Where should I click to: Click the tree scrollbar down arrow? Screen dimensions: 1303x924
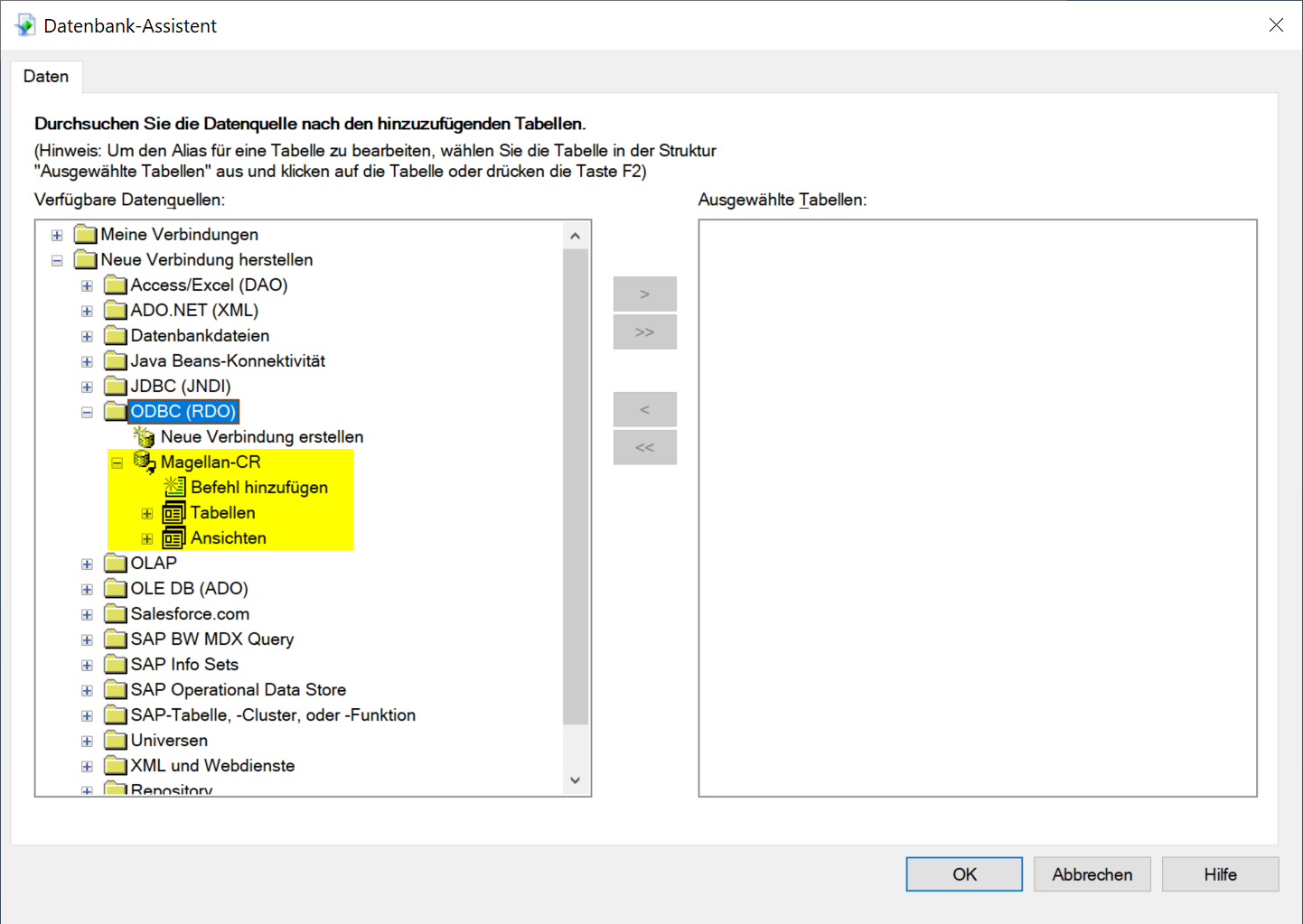(x=576, y=780)
